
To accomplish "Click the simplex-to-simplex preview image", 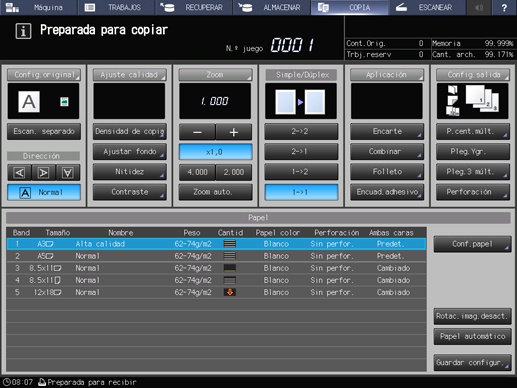I will point(301,101).
